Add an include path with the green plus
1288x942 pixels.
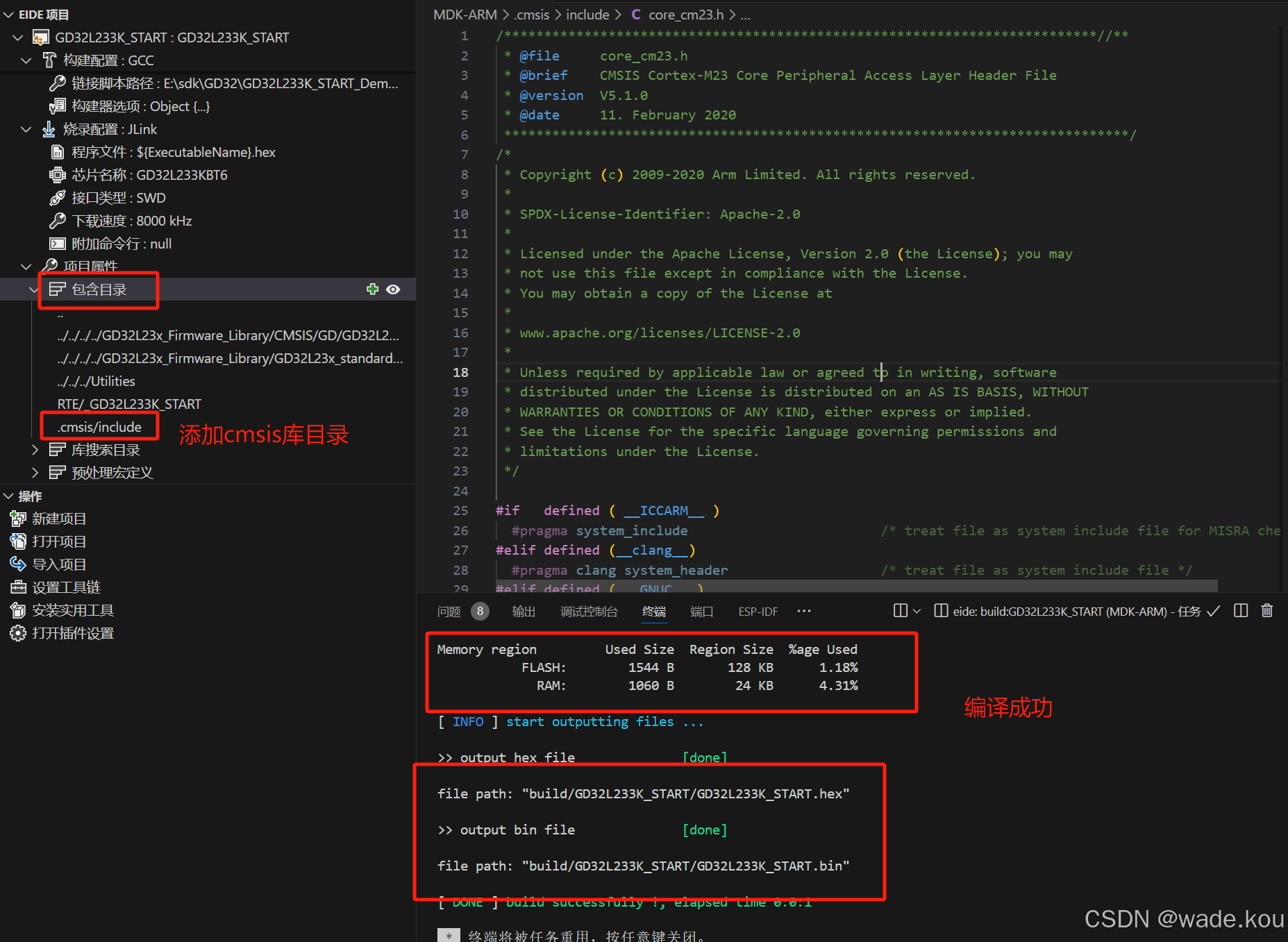click(x=373, y=289)
